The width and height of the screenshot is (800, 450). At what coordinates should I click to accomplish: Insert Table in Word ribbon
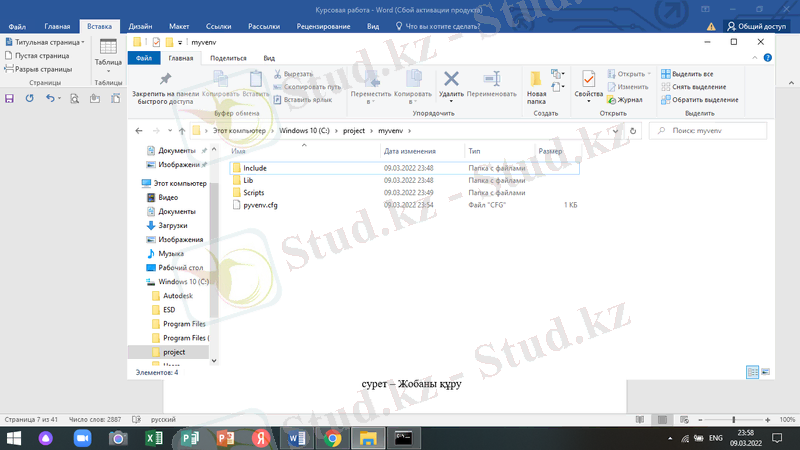(108, 55)
